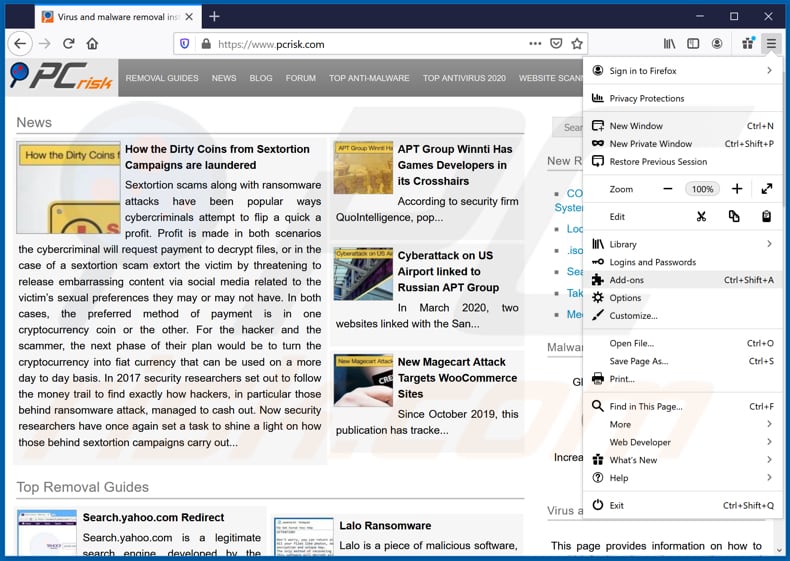Toggle the sidebar view icon
The width and height of the screenshot is (790, 561).
(x=693, y=44)
